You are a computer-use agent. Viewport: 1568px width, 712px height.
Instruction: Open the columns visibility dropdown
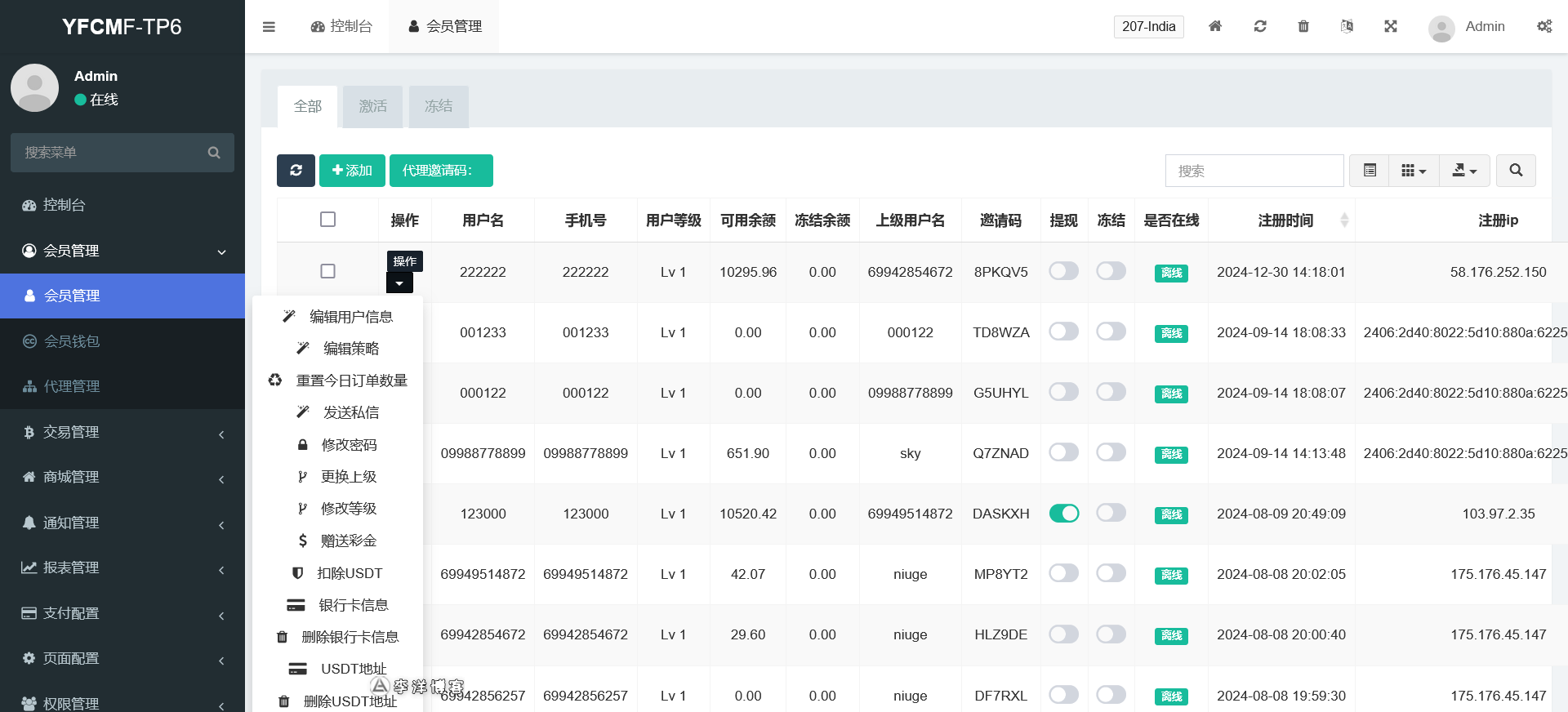pos(1414,171)
